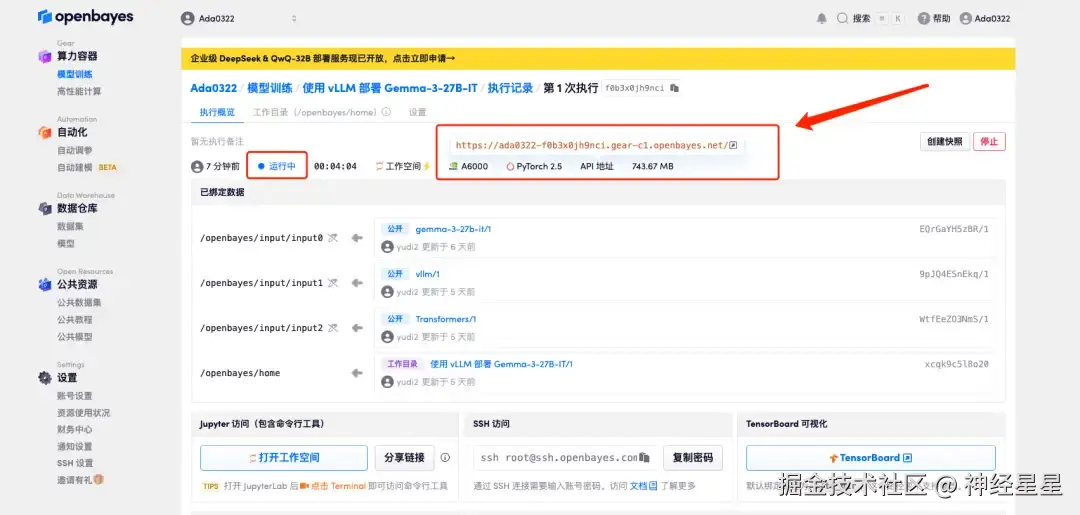Open 账号设置 in sidebar
The width and height of the screenshot is (1080, 515).
pos(74,396)
